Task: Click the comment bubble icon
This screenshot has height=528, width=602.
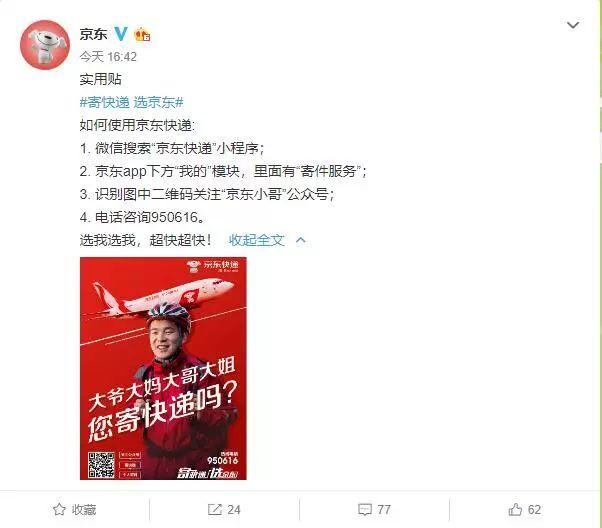Action: tap(365, 510)
